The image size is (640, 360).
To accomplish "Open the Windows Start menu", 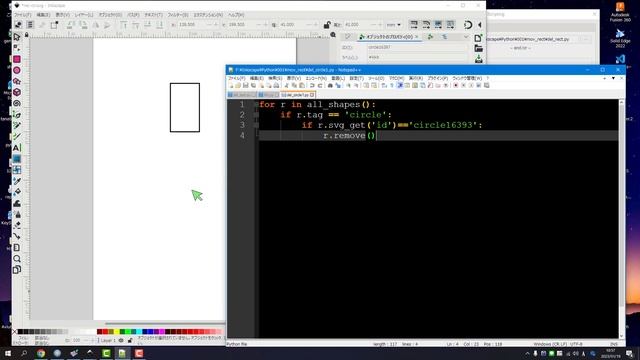I will pos(7,353).
